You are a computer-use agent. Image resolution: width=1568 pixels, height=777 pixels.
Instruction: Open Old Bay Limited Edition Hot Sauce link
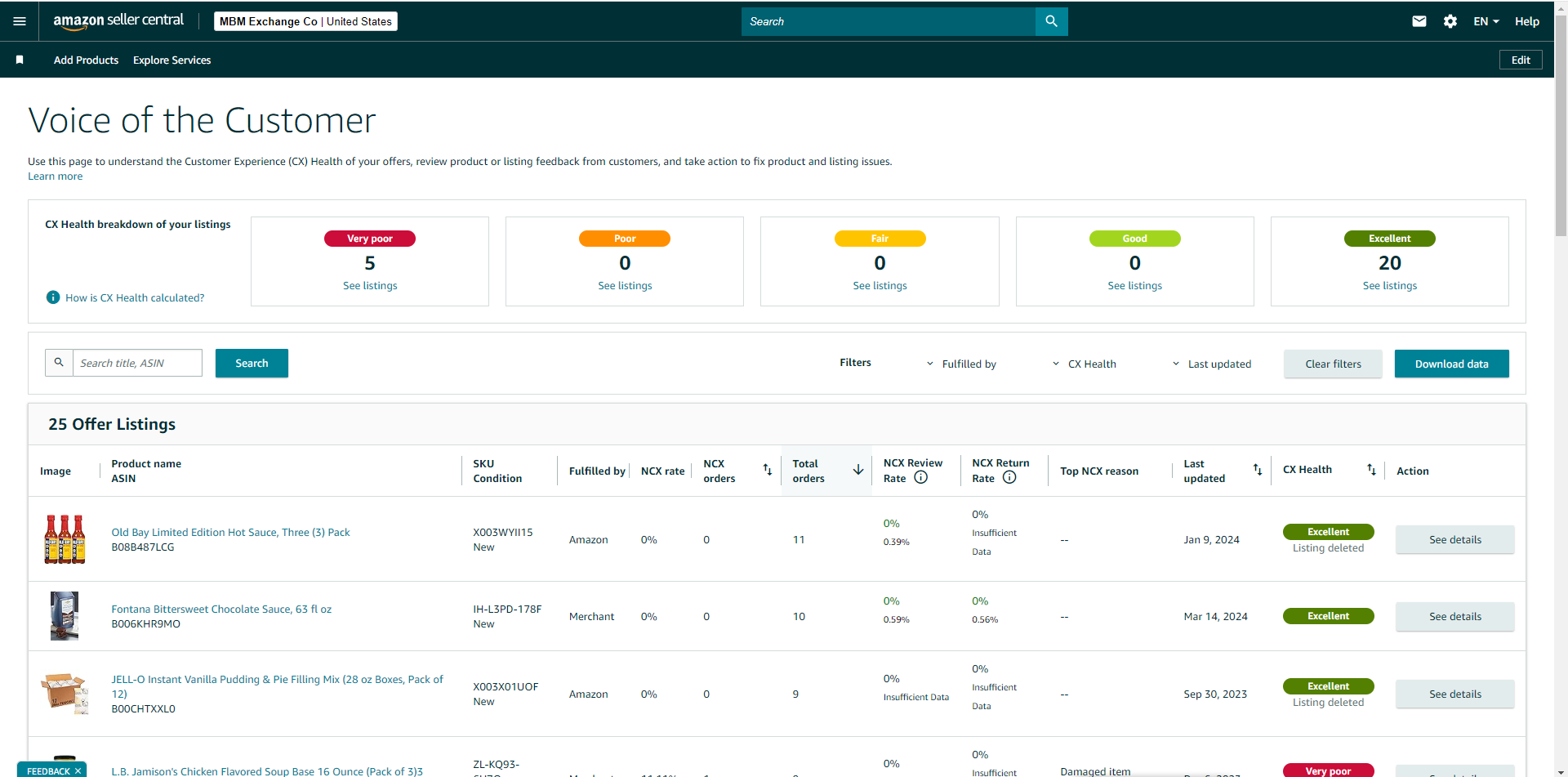230,532
